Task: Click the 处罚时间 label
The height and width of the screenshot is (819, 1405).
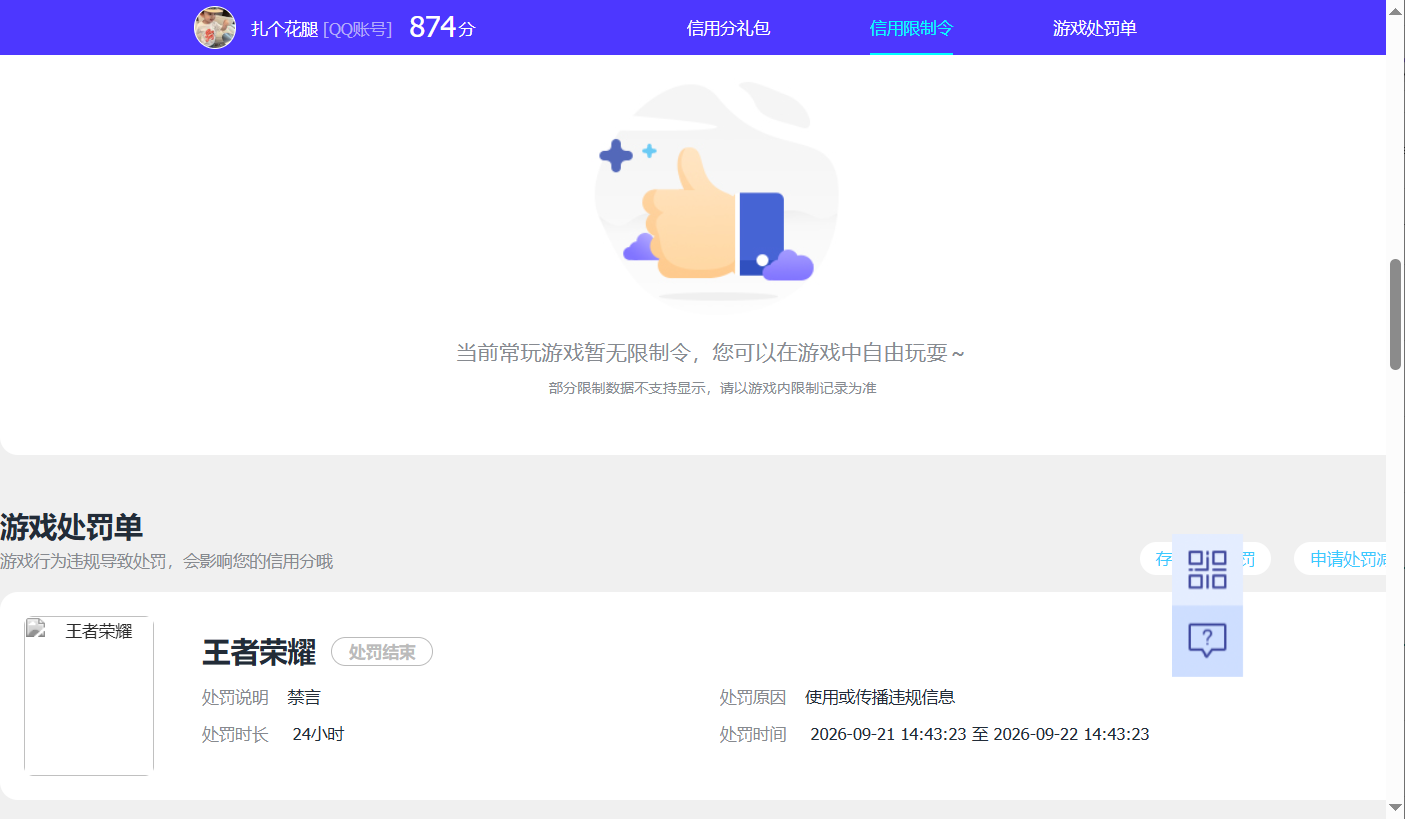Action: 753,734
